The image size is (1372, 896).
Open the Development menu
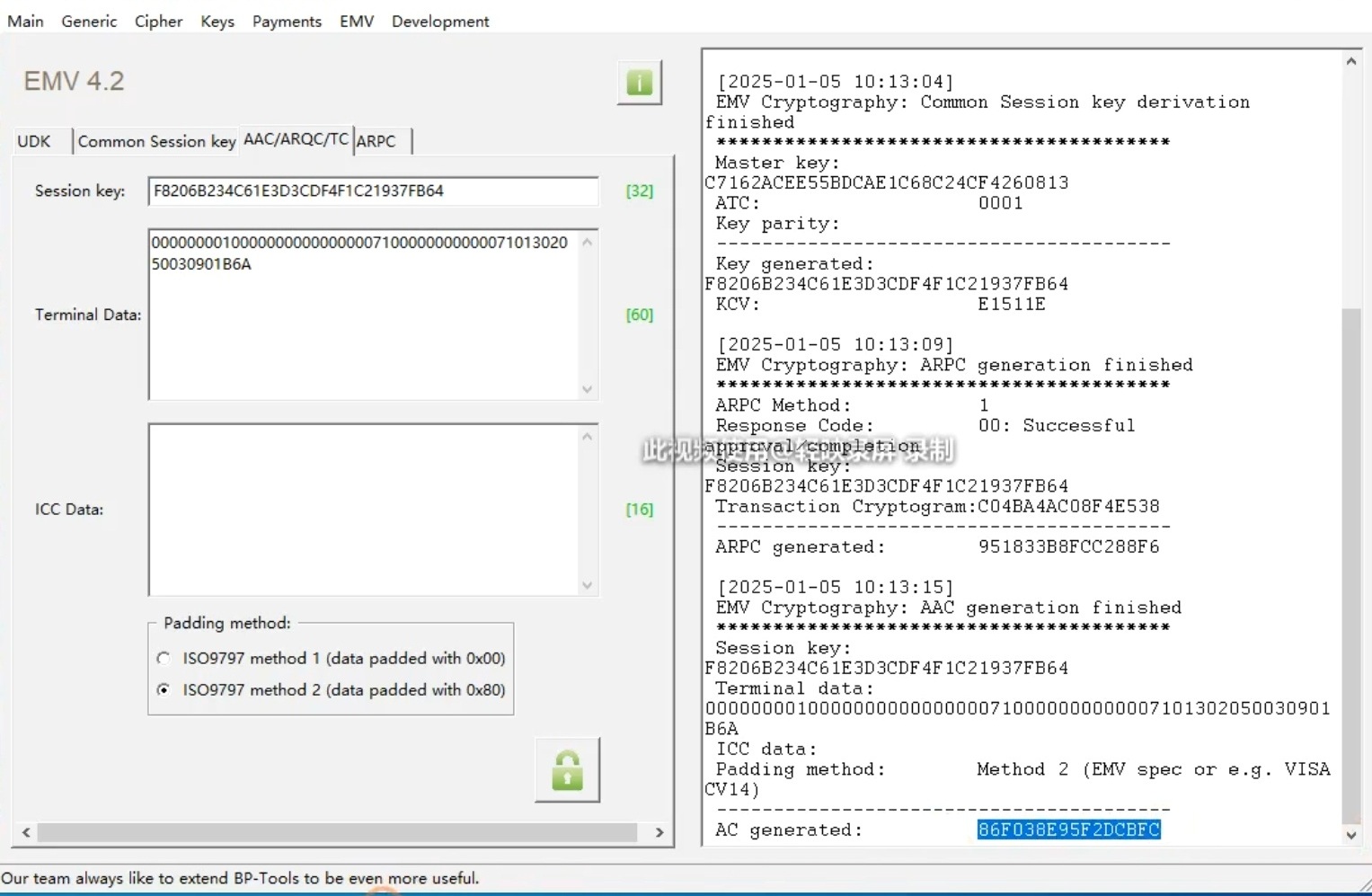[x=440, y=21]
